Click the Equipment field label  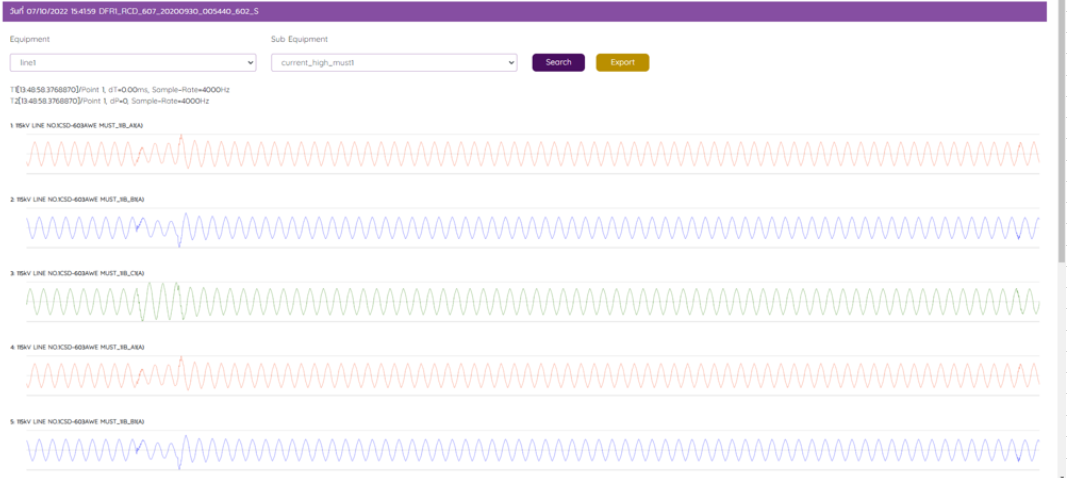tap(30, 39)
